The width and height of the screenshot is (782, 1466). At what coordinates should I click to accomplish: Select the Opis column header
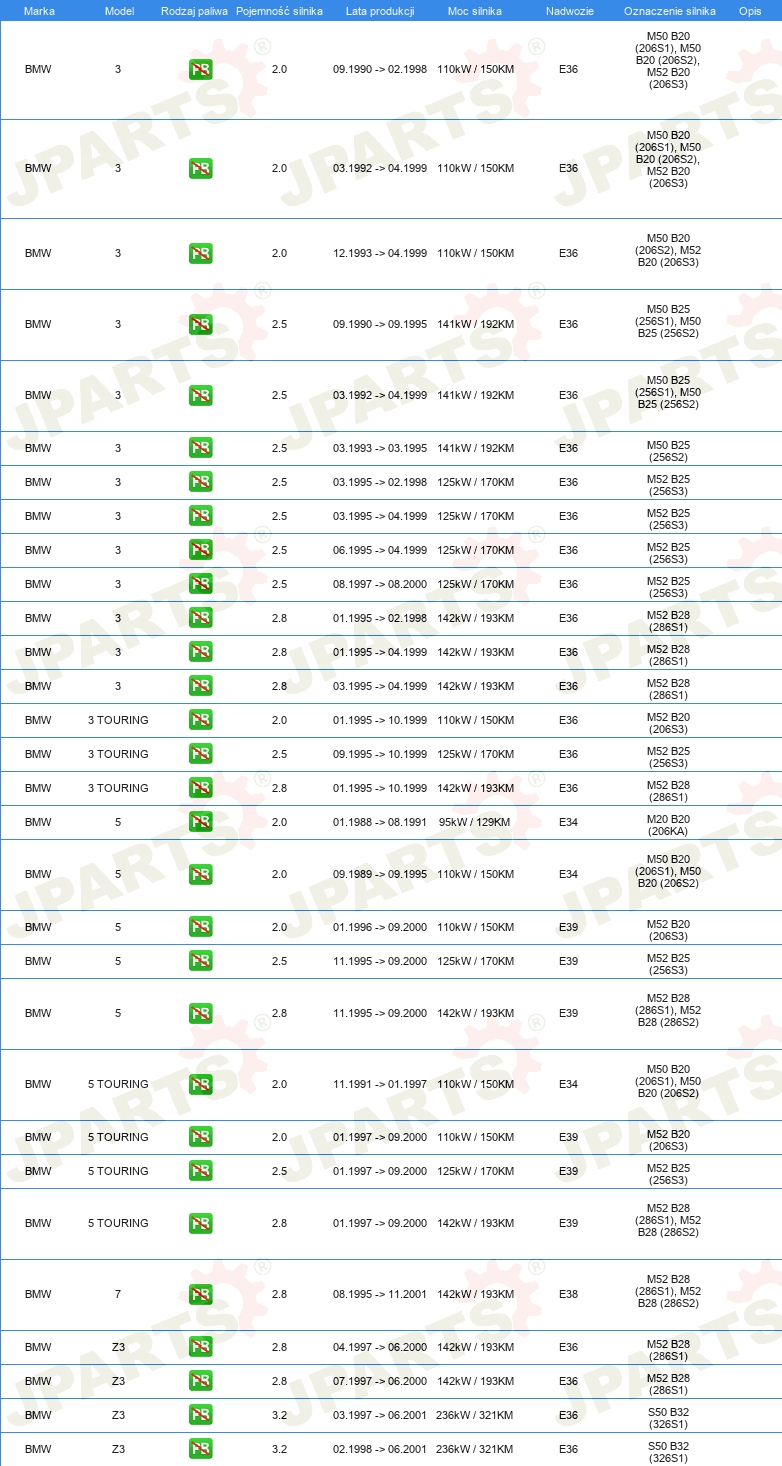pyautogui.click(x=750, y=10)
